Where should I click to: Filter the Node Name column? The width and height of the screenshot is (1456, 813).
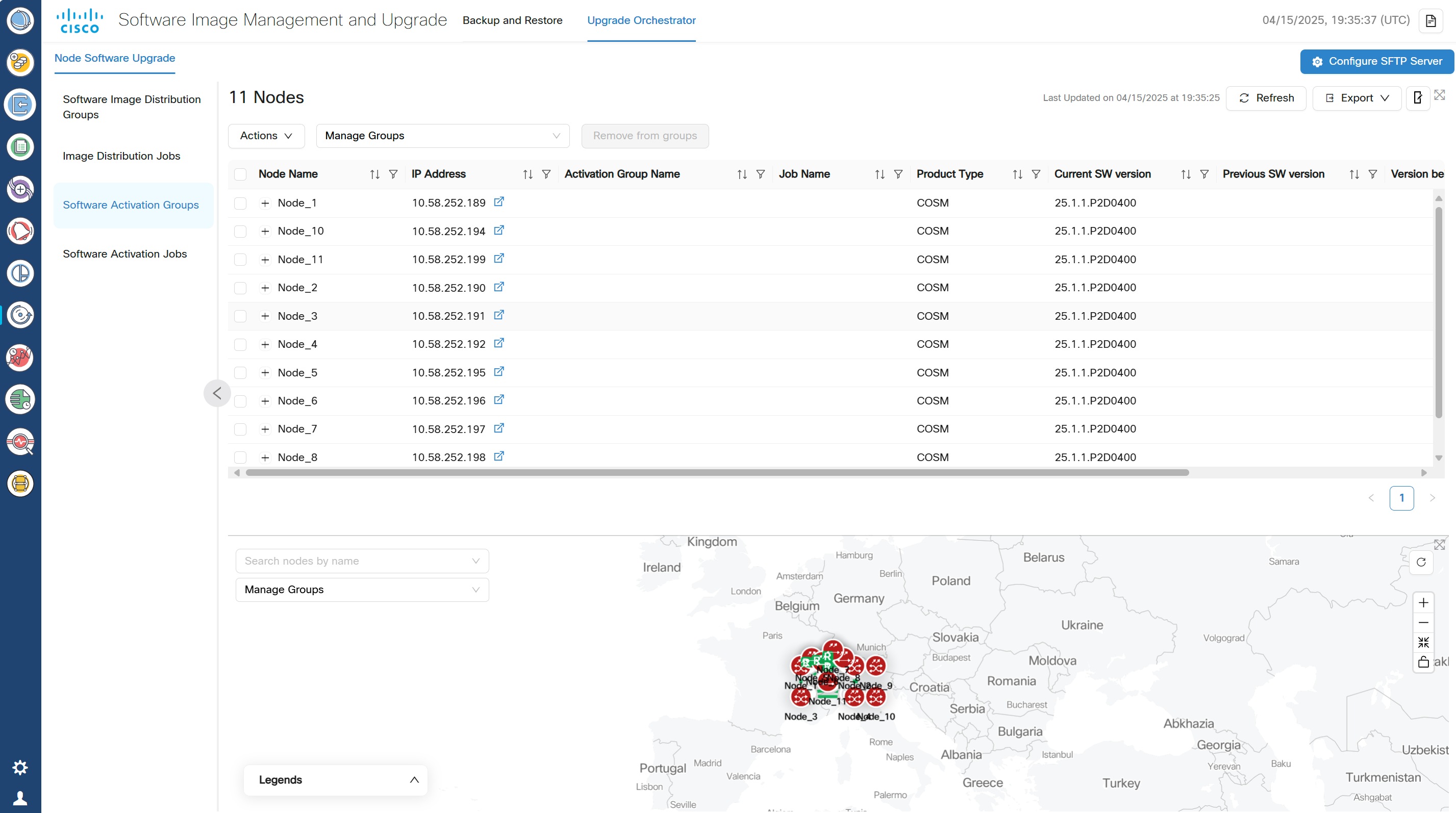pyautogui.click(x=393, y=174)
